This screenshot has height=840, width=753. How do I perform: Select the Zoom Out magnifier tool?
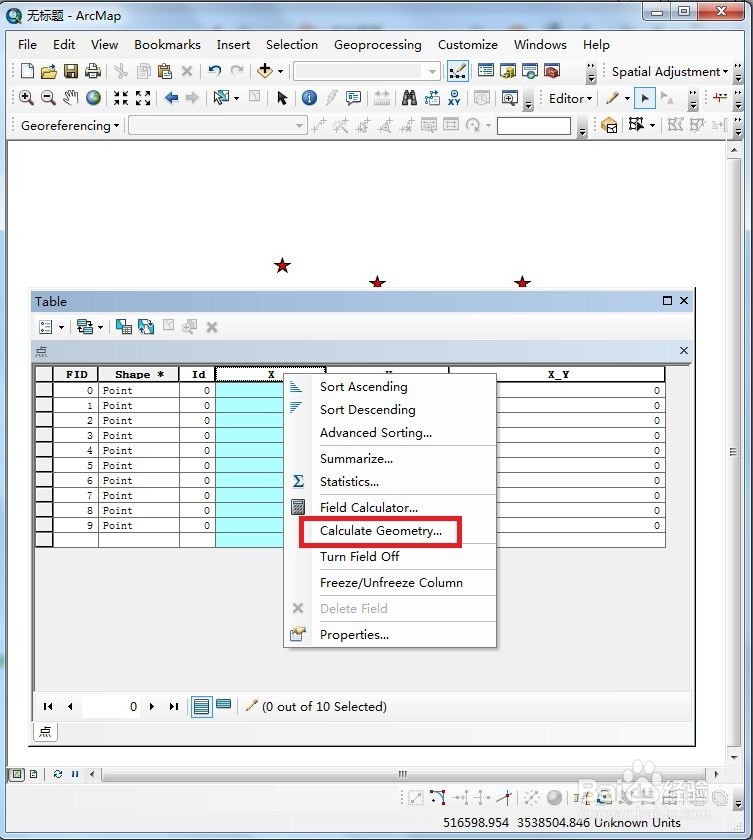48,98
